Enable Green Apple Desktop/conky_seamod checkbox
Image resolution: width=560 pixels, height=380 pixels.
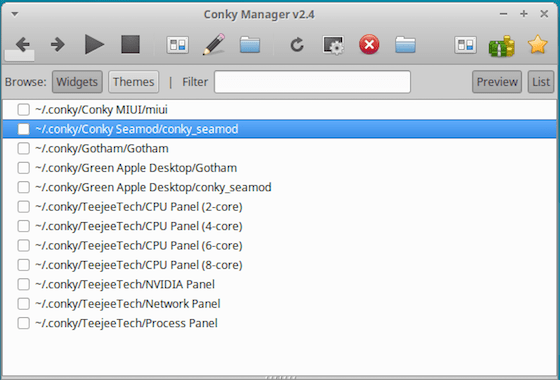tap(24, 187)
